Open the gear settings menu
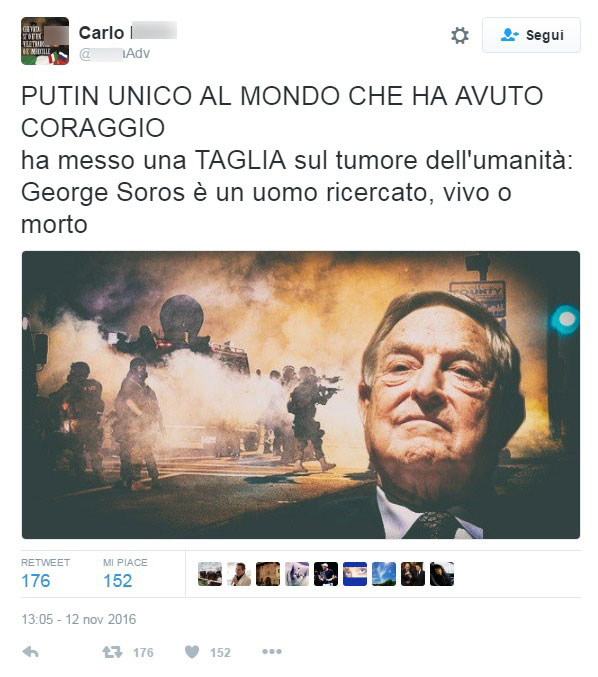 pyautogui.click(x=460, y=35)
